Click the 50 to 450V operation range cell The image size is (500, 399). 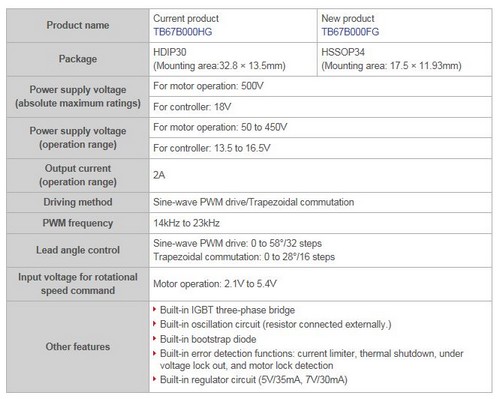pyautogui.click(x=320, y=128)
